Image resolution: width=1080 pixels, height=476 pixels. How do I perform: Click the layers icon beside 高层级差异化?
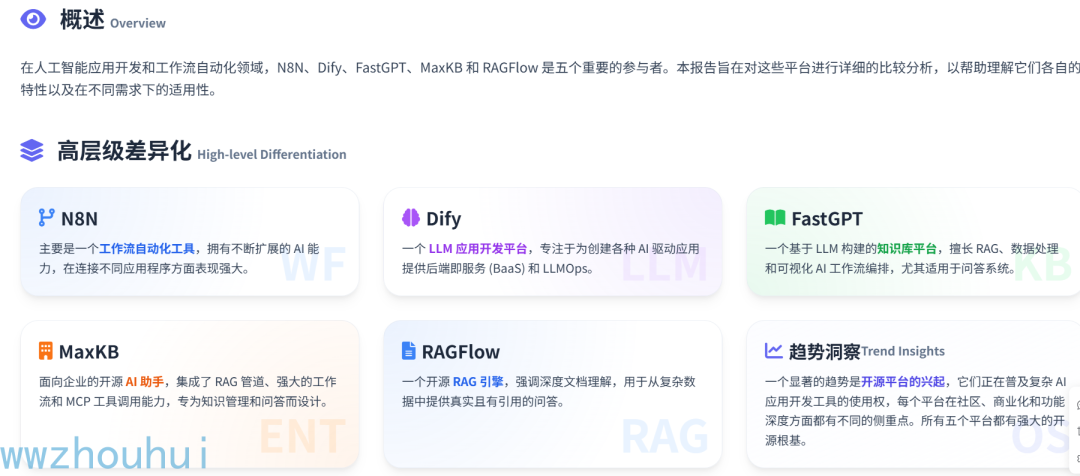coord(32,150)
